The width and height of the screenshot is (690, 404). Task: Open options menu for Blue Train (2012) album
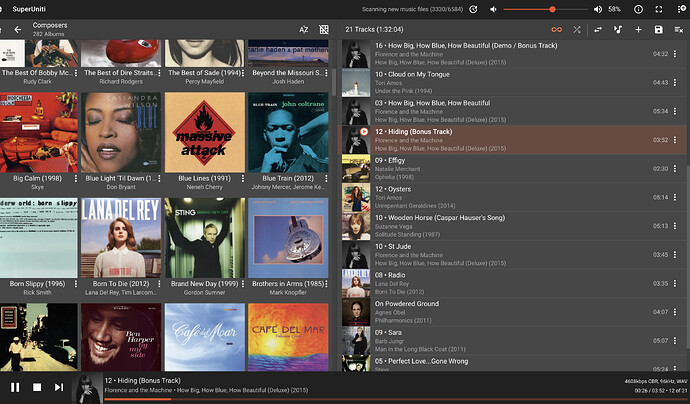point(326,178)
